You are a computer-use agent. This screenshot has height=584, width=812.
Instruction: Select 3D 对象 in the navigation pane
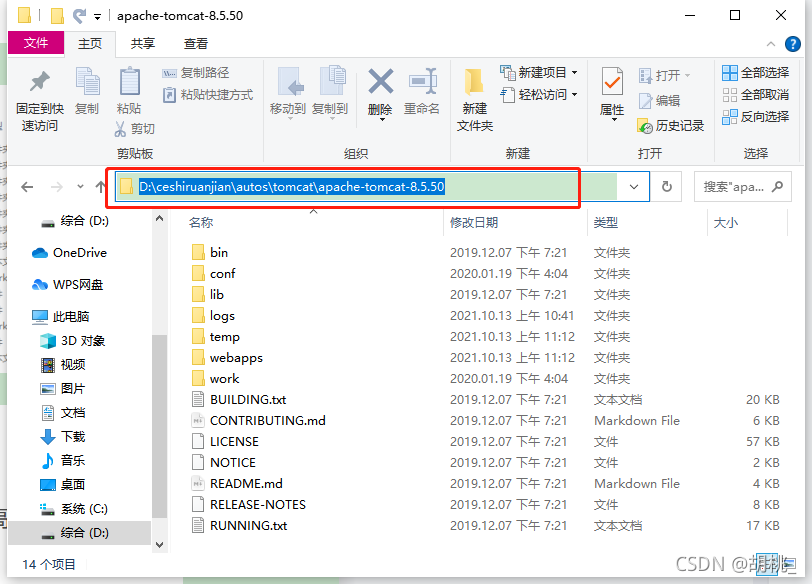point(72,341)
